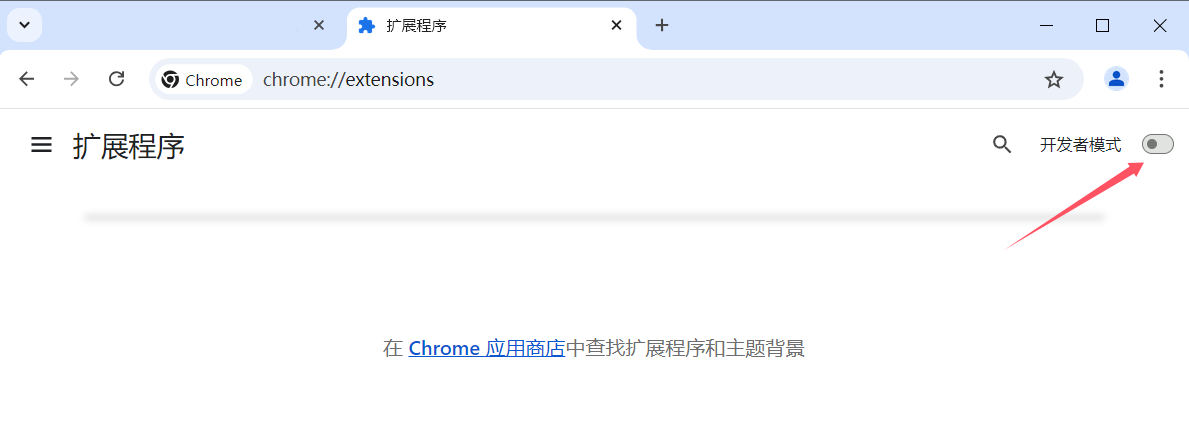Open the Chrome 应用商店 link
Screen dimensions: 1189x422
click(486, 349)
